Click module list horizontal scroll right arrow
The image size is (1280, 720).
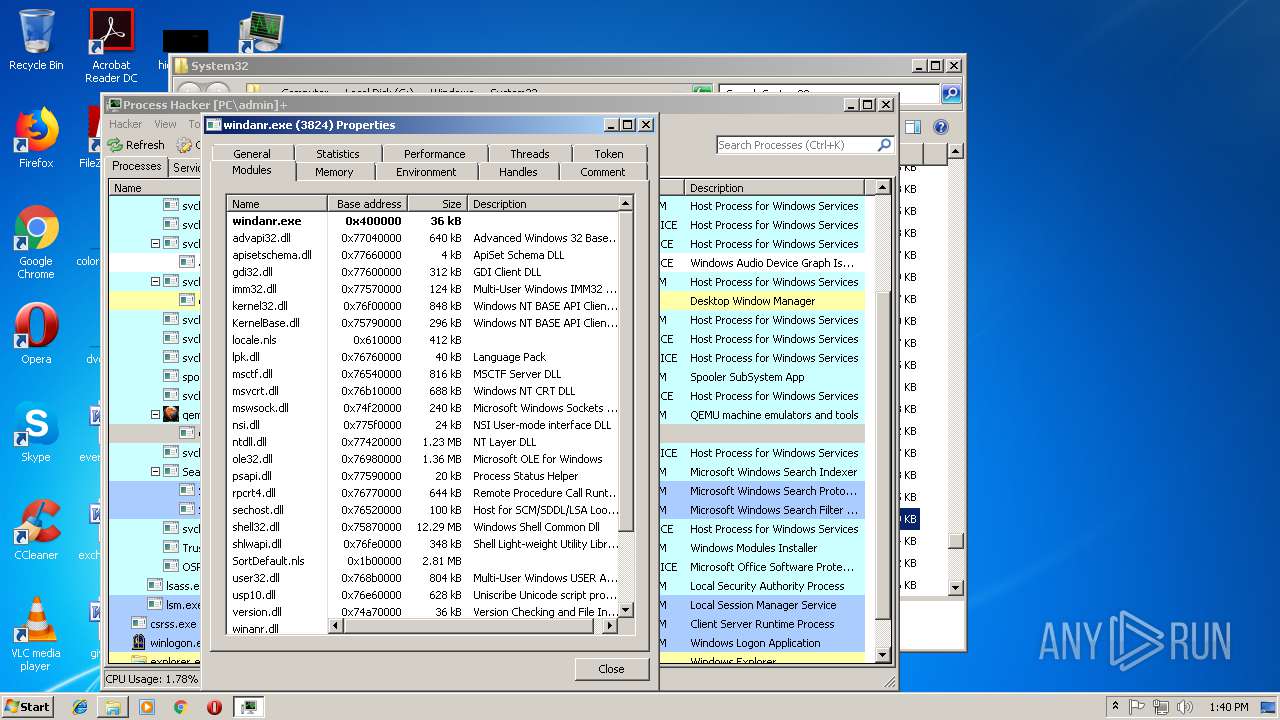click(x=609, y=626)
